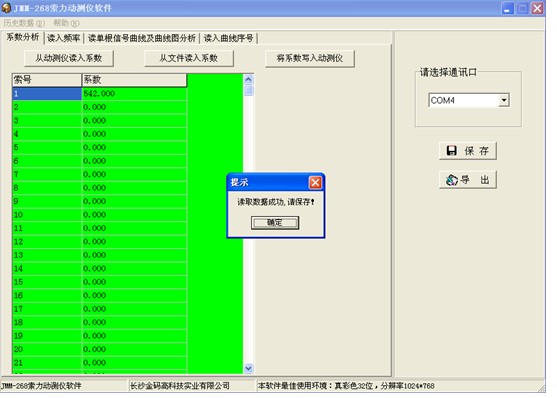
Task: Click the Export icon on 导出 button
Action: [452, 180]
